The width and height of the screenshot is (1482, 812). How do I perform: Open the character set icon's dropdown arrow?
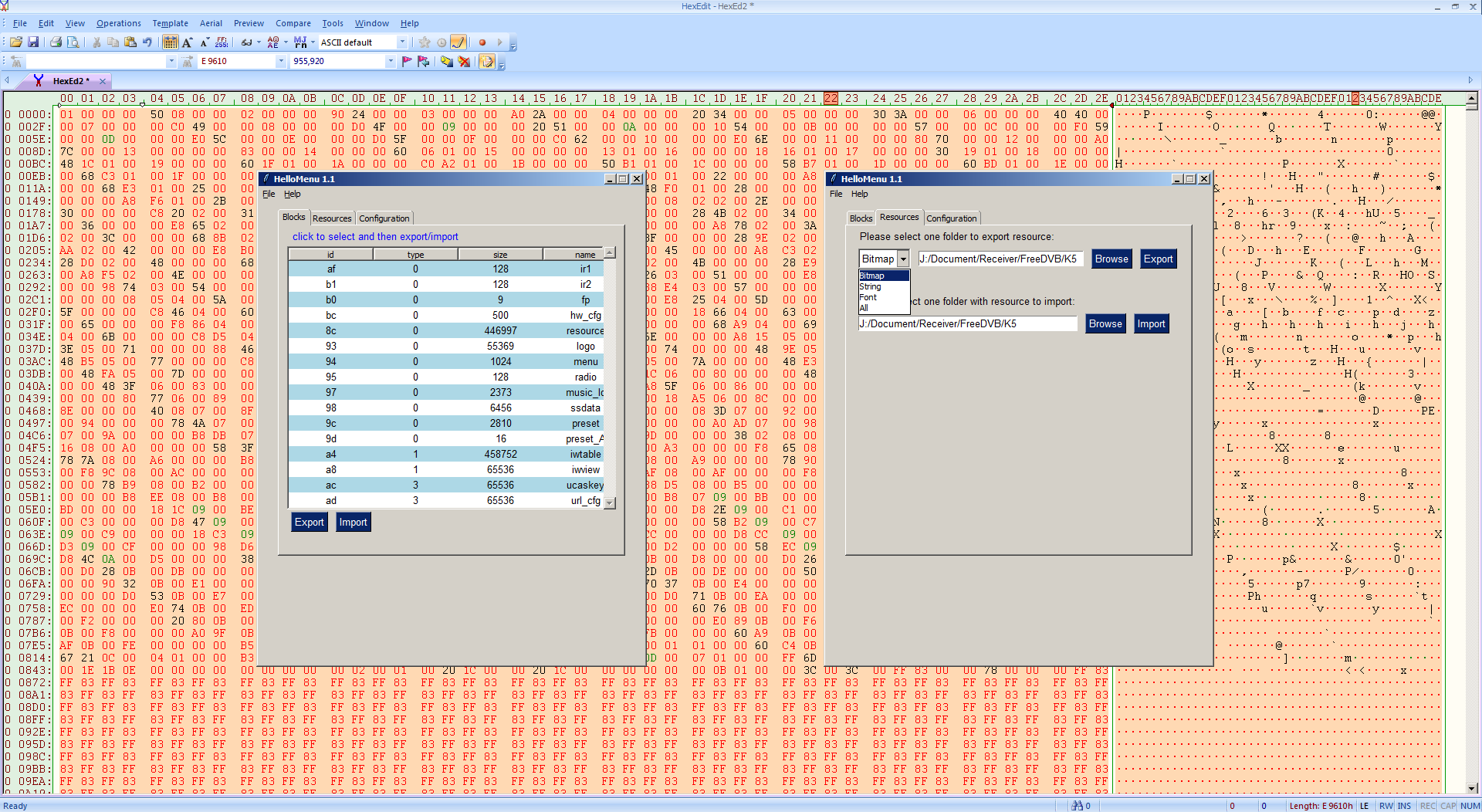point(286,42)
